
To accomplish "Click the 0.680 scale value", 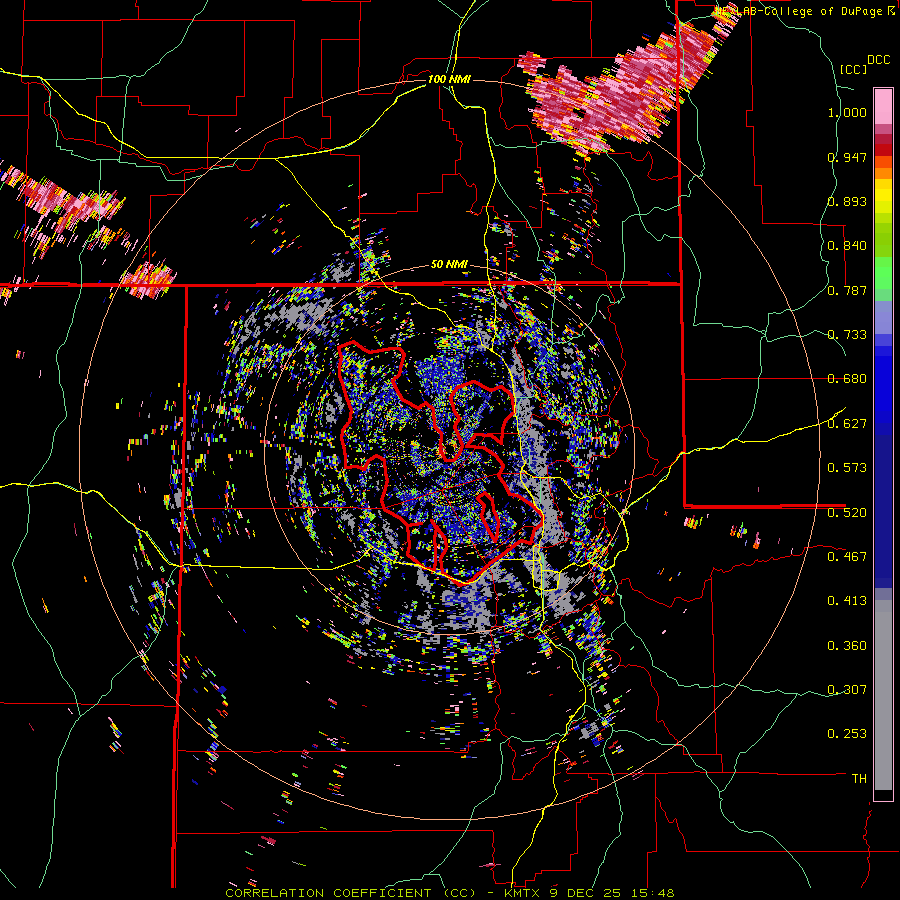I will pos(847,379).
